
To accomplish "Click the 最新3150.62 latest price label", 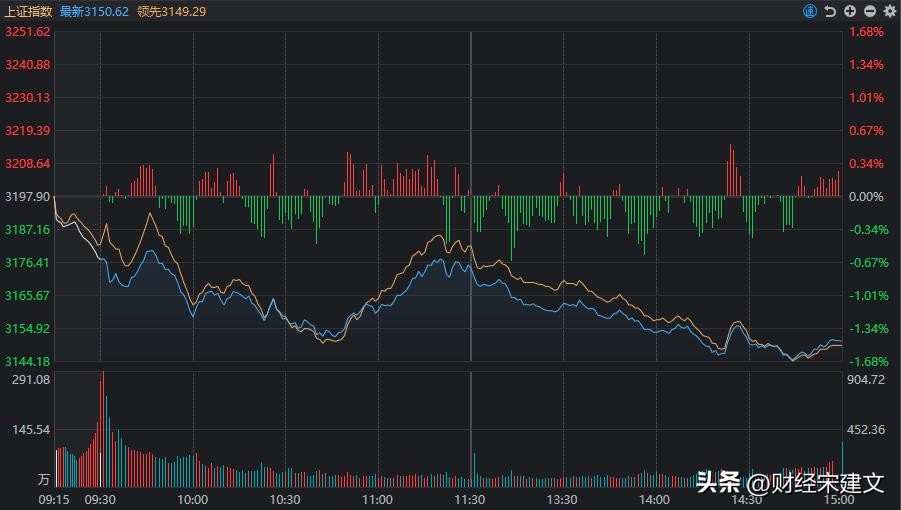I will tap(94, 11).
